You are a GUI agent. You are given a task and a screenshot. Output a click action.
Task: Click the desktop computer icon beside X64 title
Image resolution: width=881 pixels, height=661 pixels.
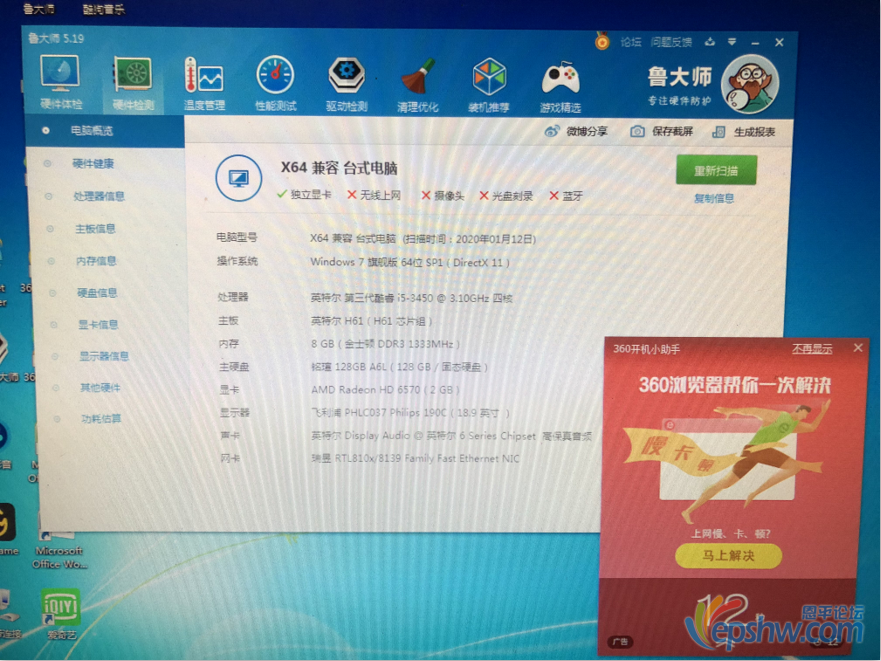coord(239,178)
